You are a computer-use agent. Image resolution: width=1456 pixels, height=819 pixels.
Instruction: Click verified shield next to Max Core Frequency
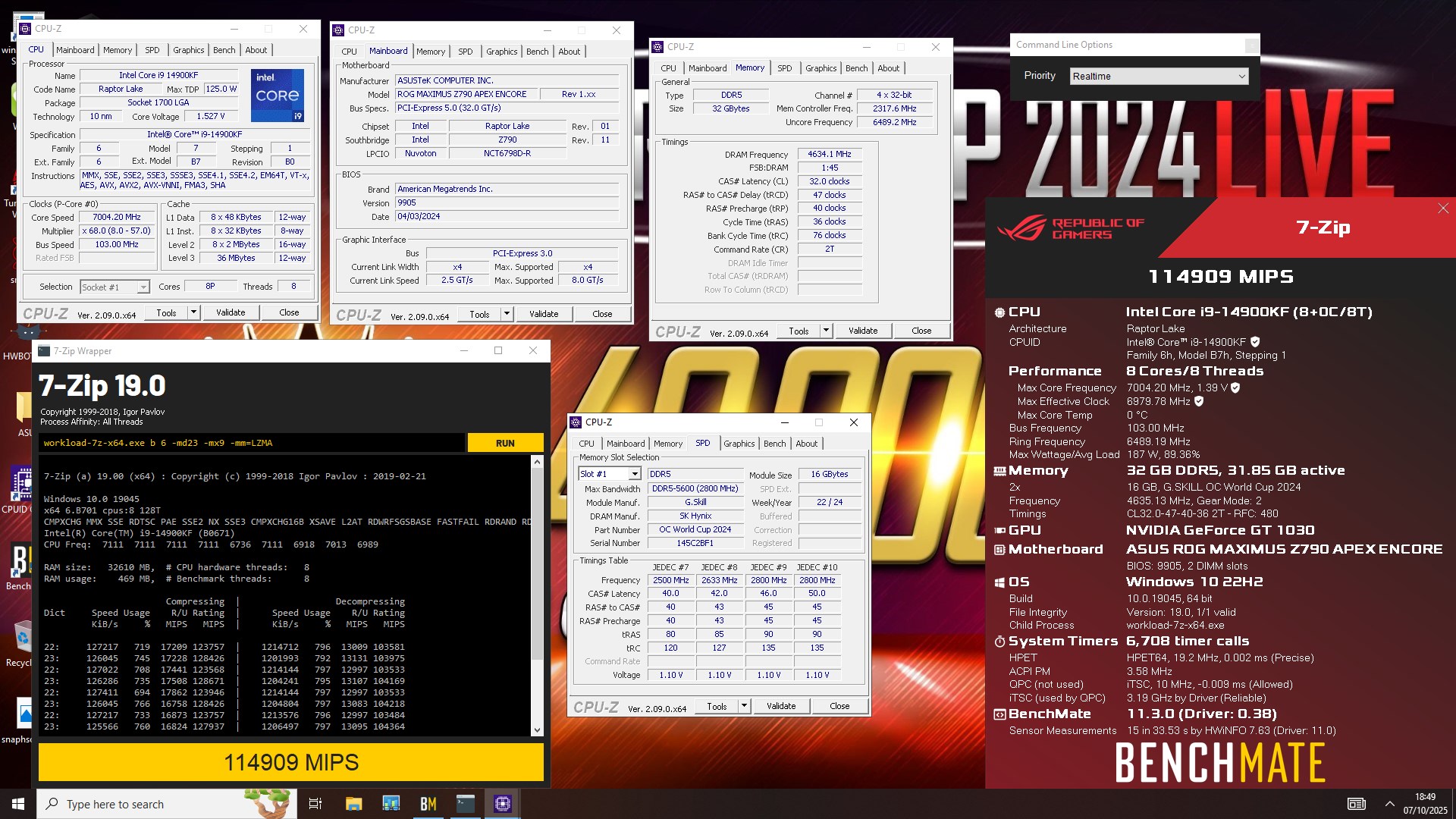1235,388
